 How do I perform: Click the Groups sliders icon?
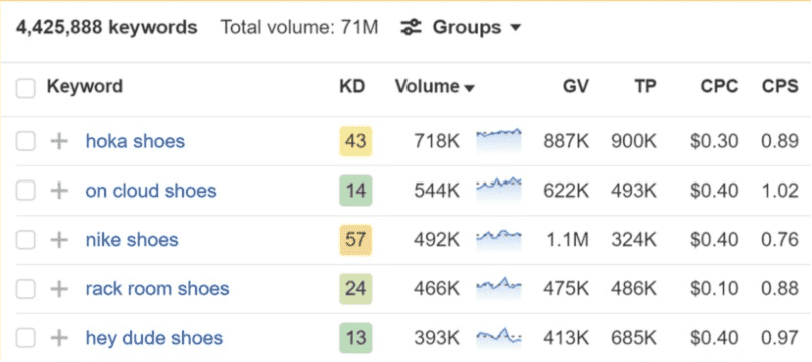tap(412, 27)
